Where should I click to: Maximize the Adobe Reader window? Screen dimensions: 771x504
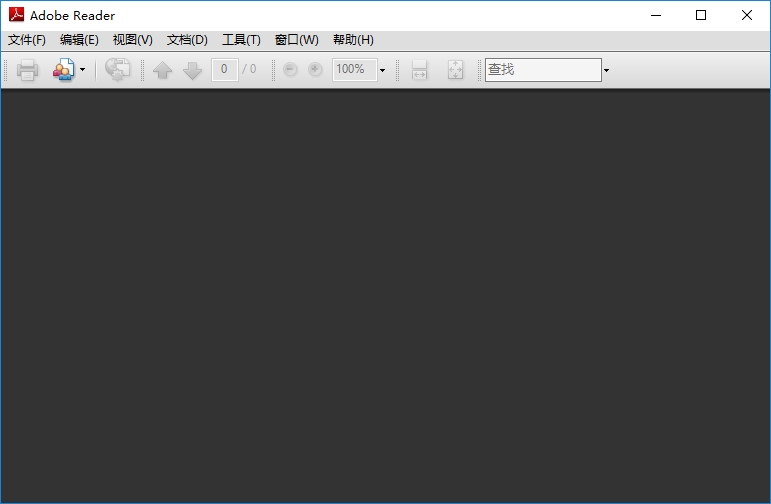click(x=701, y=15)
